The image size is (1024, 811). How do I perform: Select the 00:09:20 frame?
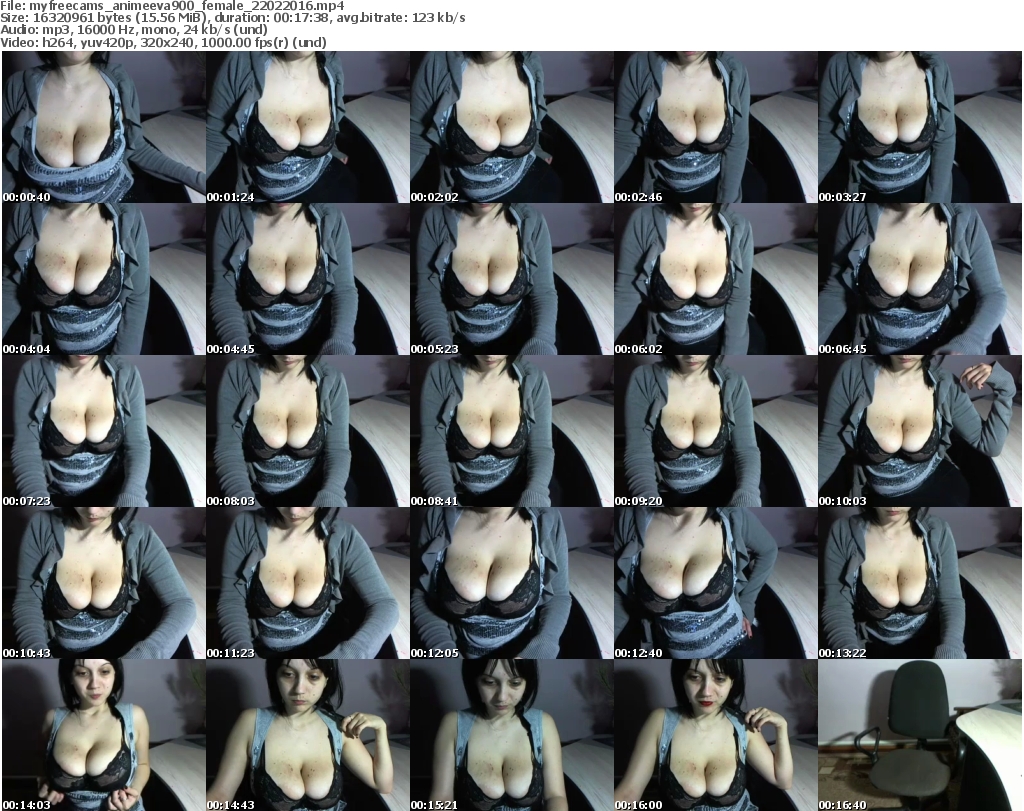[x=716, y=431]
